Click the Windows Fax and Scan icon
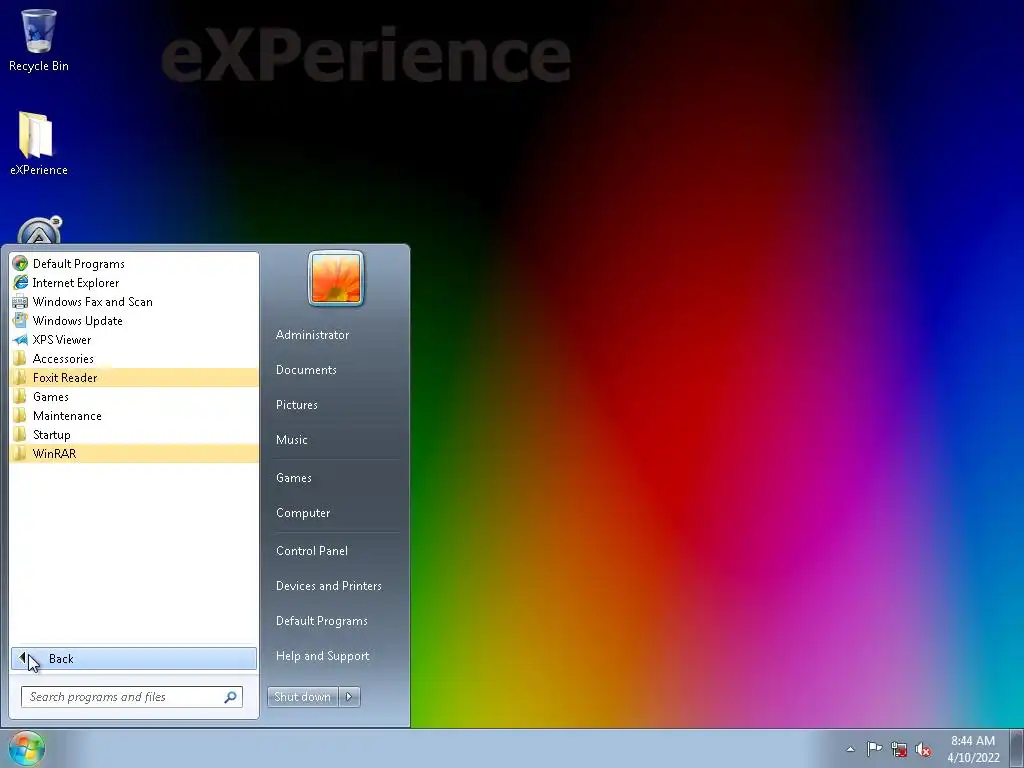The width and height of the screenshot is (1024, 768). [20, 302]
